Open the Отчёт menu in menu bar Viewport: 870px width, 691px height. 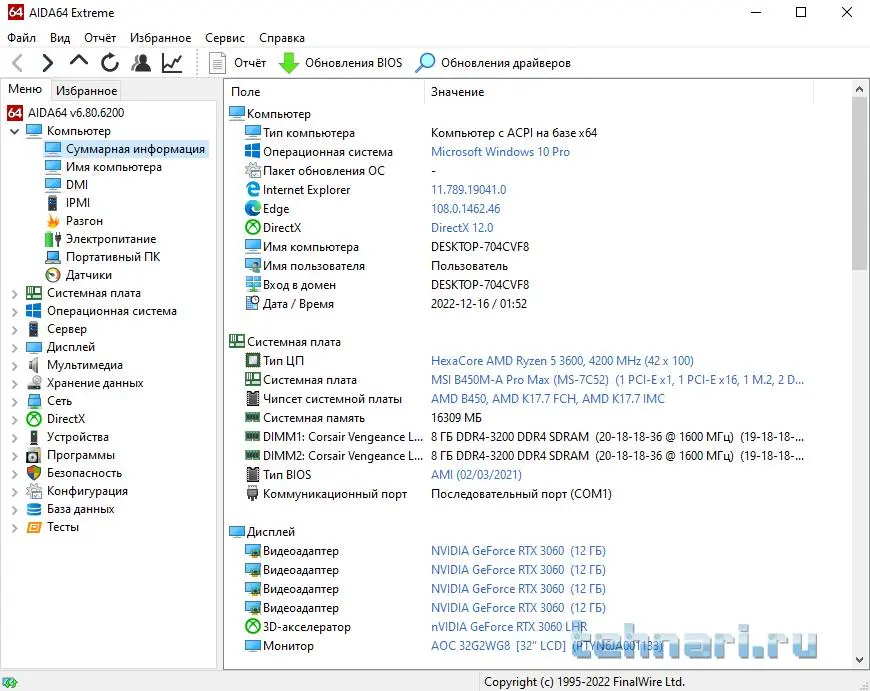click(100, 38)
